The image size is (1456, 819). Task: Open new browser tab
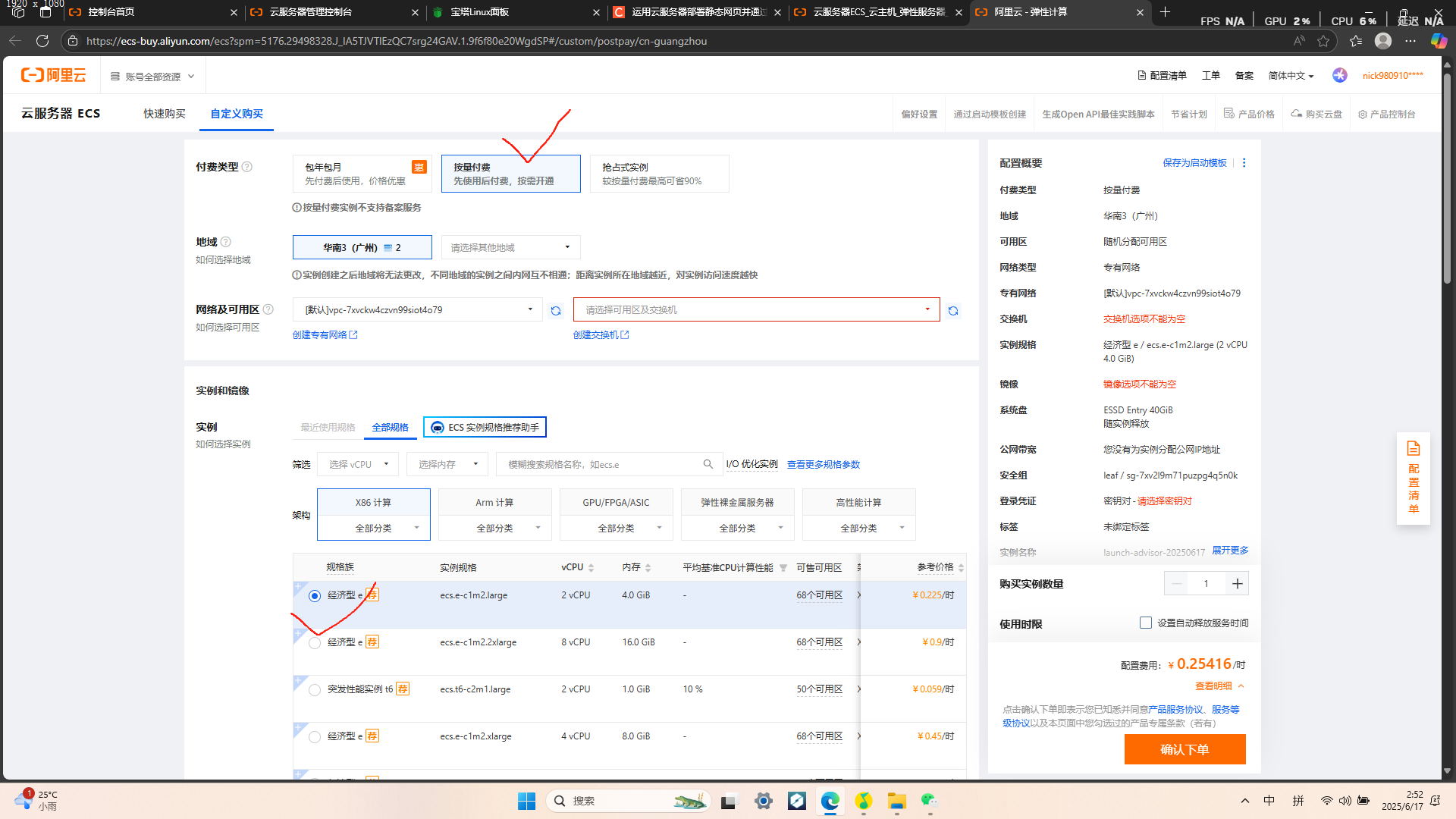pos(1166,11)
